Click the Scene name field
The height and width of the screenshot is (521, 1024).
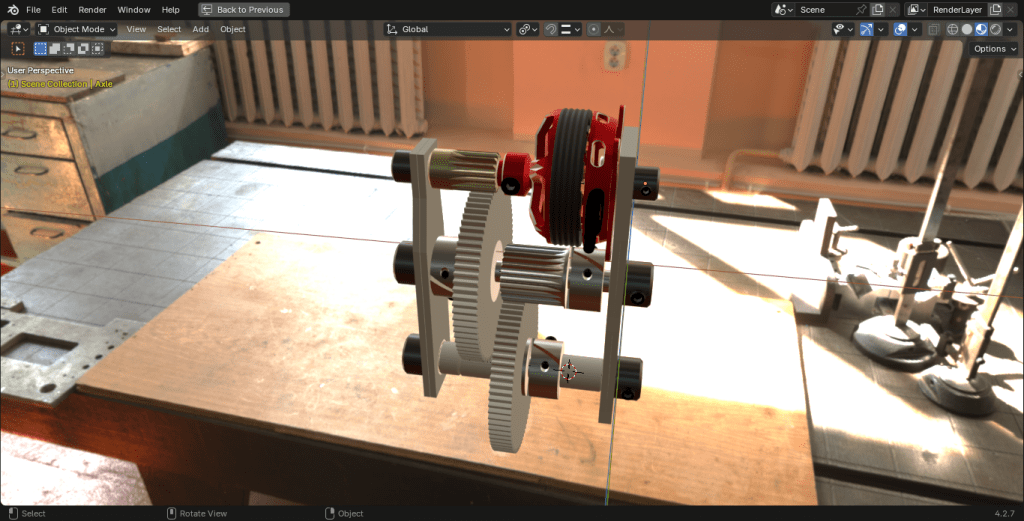[x=824, y=9]
